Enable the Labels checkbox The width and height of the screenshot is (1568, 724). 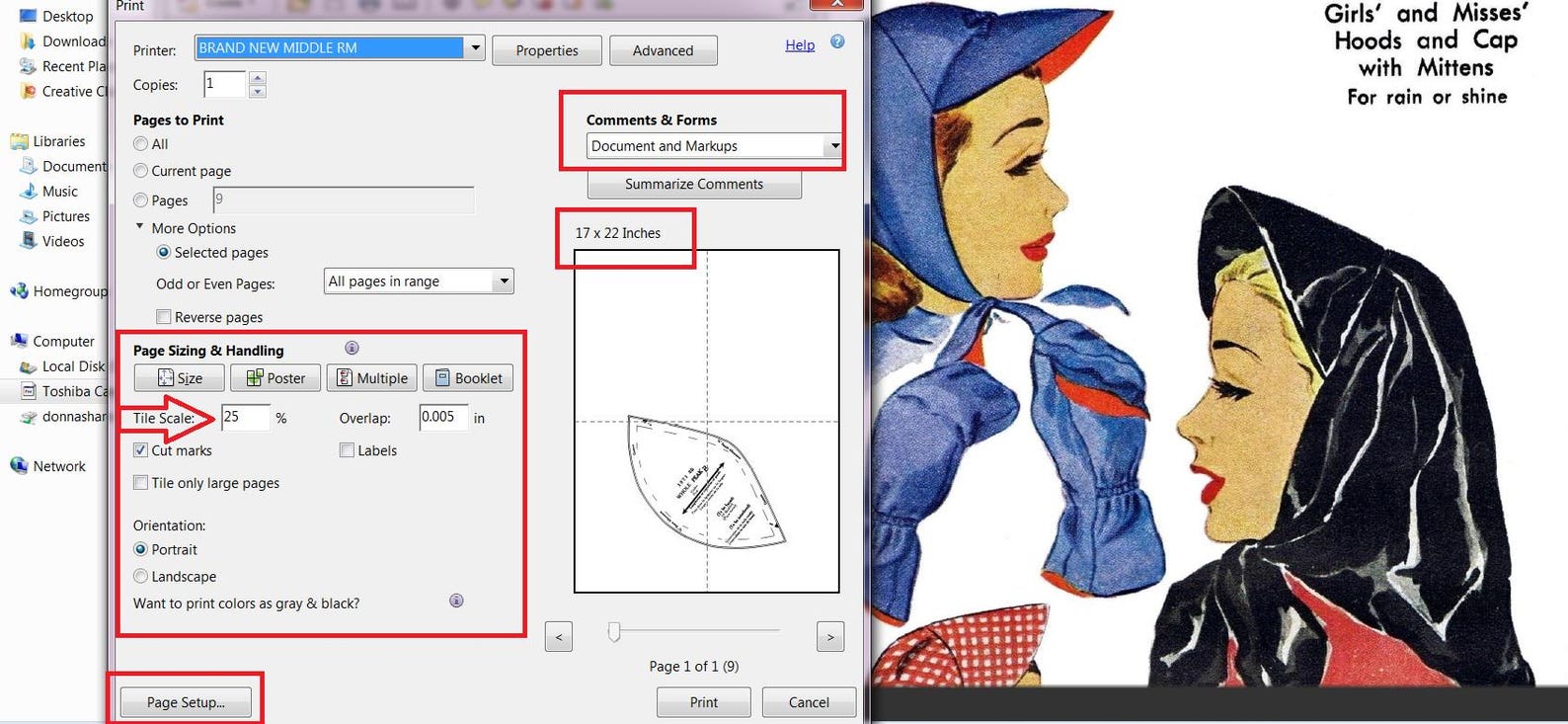pyautogui.click(x=347, y=450)
